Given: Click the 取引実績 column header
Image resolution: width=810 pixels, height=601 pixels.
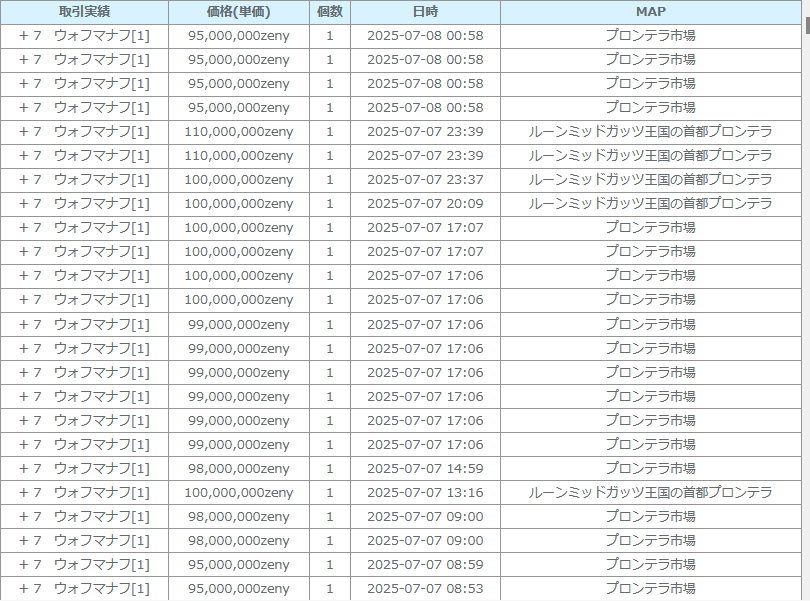Looking at the screenshot, I should pos(84,12).
